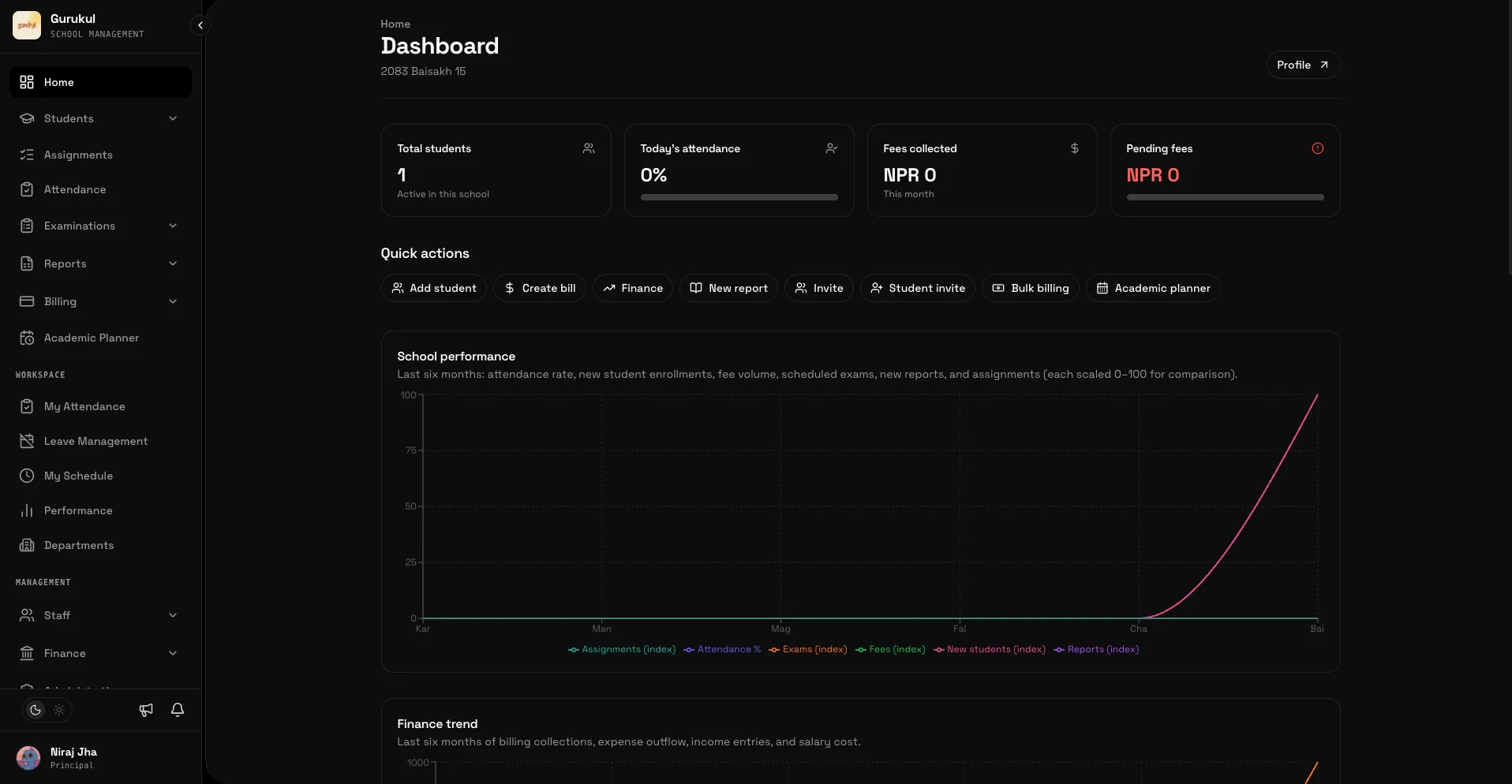
Task: Expand the Finance submenu chevron in sidebar
Action: click(173, 653)
